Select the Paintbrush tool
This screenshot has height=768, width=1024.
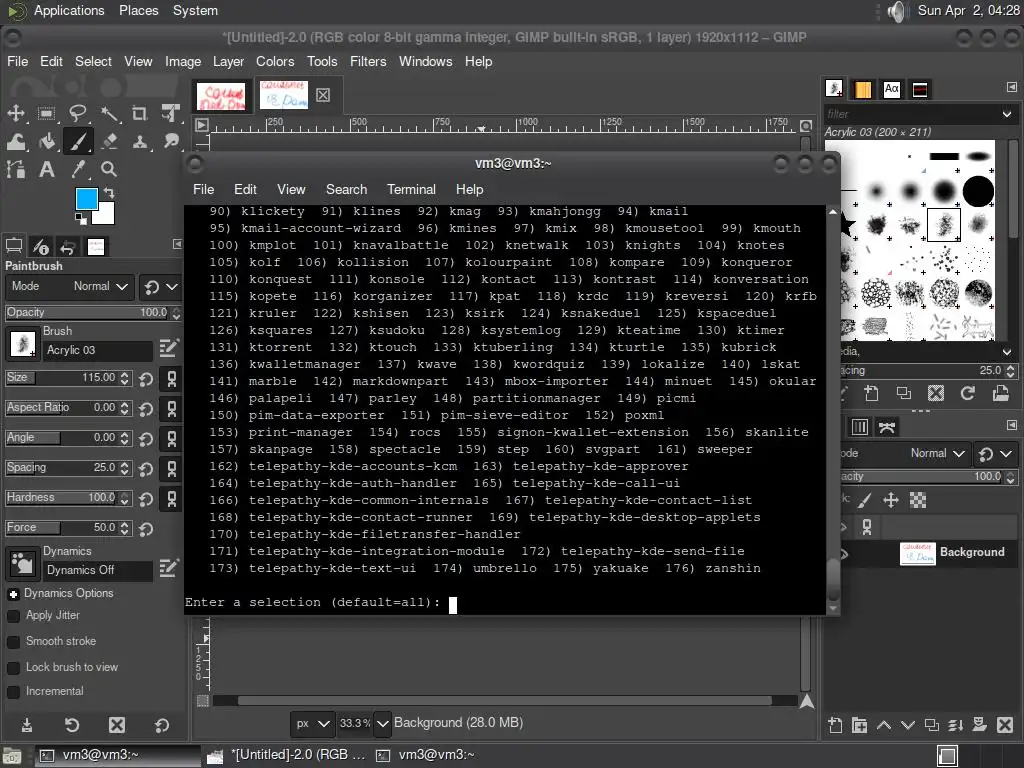pyautogui.click(x=78, y=141)
